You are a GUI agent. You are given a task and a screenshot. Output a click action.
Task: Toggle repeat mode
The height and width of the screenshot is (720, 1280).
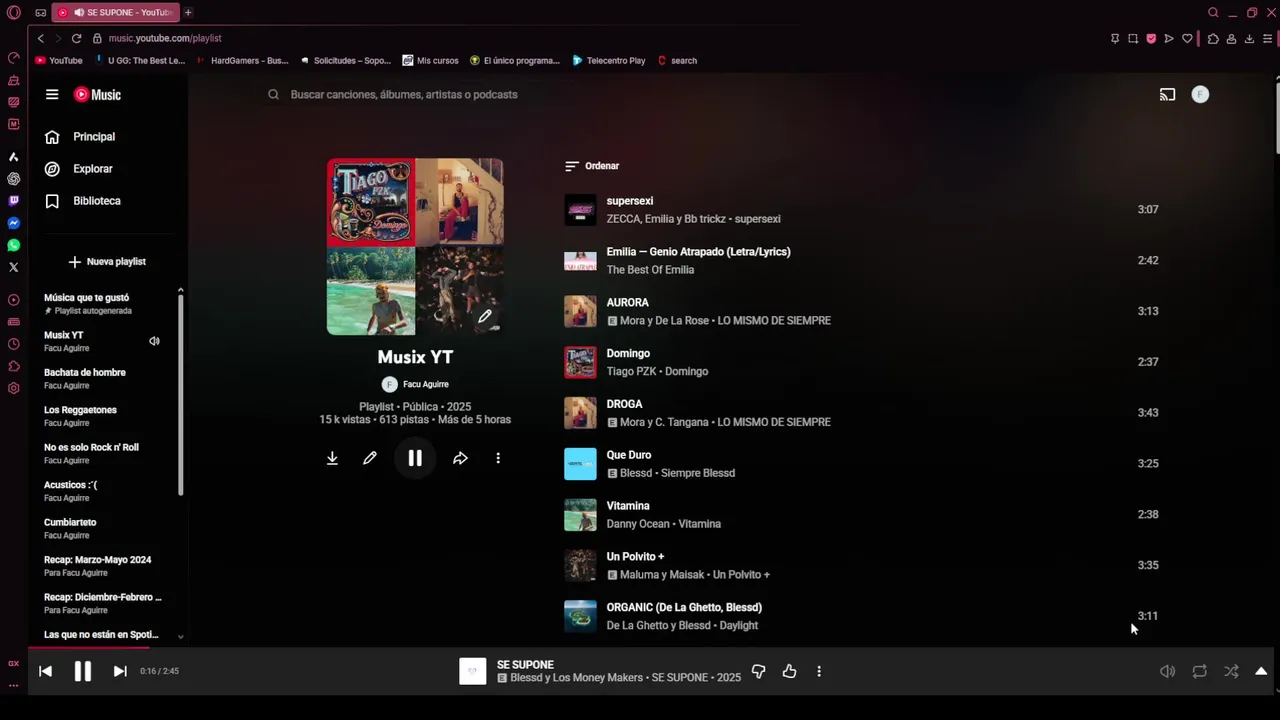coord(1199,672)
